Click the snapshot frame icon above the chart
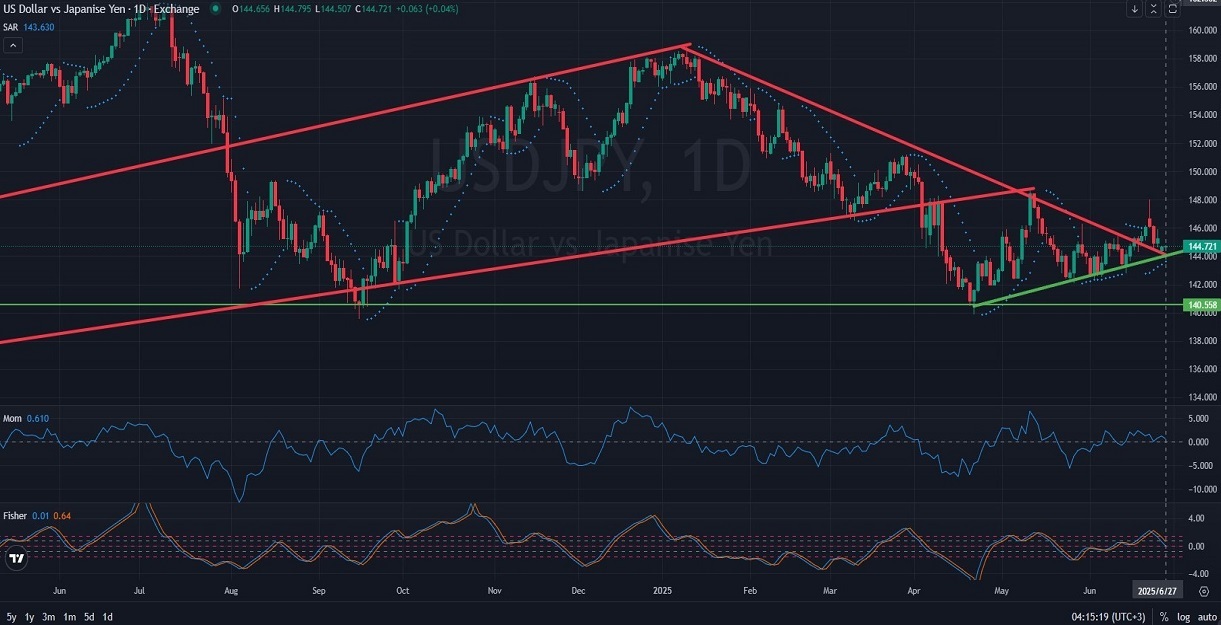1221x625 pixels. coord(1172,9)
